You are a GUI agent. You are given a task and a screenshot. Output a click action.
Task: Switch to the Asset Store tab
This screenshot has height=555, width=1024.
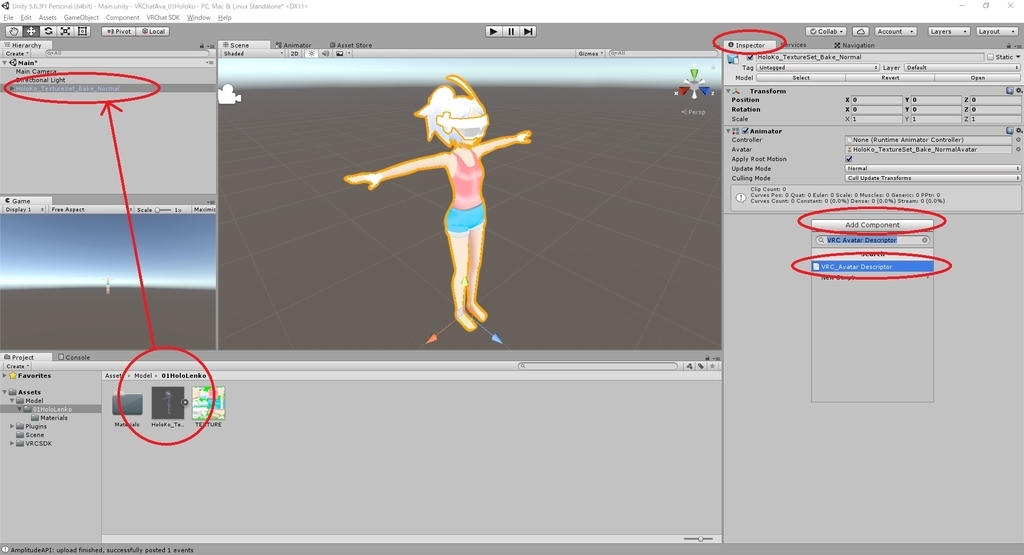(351, 46)
